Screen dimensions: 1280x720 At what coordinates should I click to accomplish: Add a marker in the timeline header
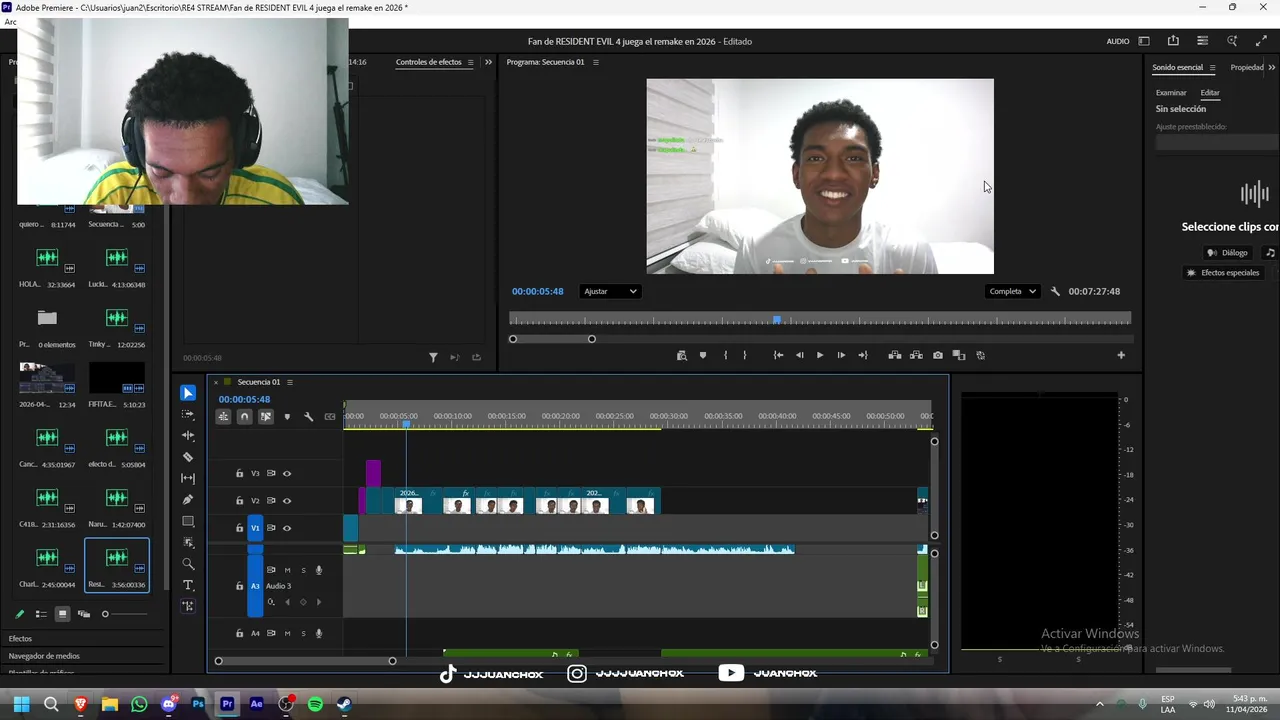pos(287,417)
